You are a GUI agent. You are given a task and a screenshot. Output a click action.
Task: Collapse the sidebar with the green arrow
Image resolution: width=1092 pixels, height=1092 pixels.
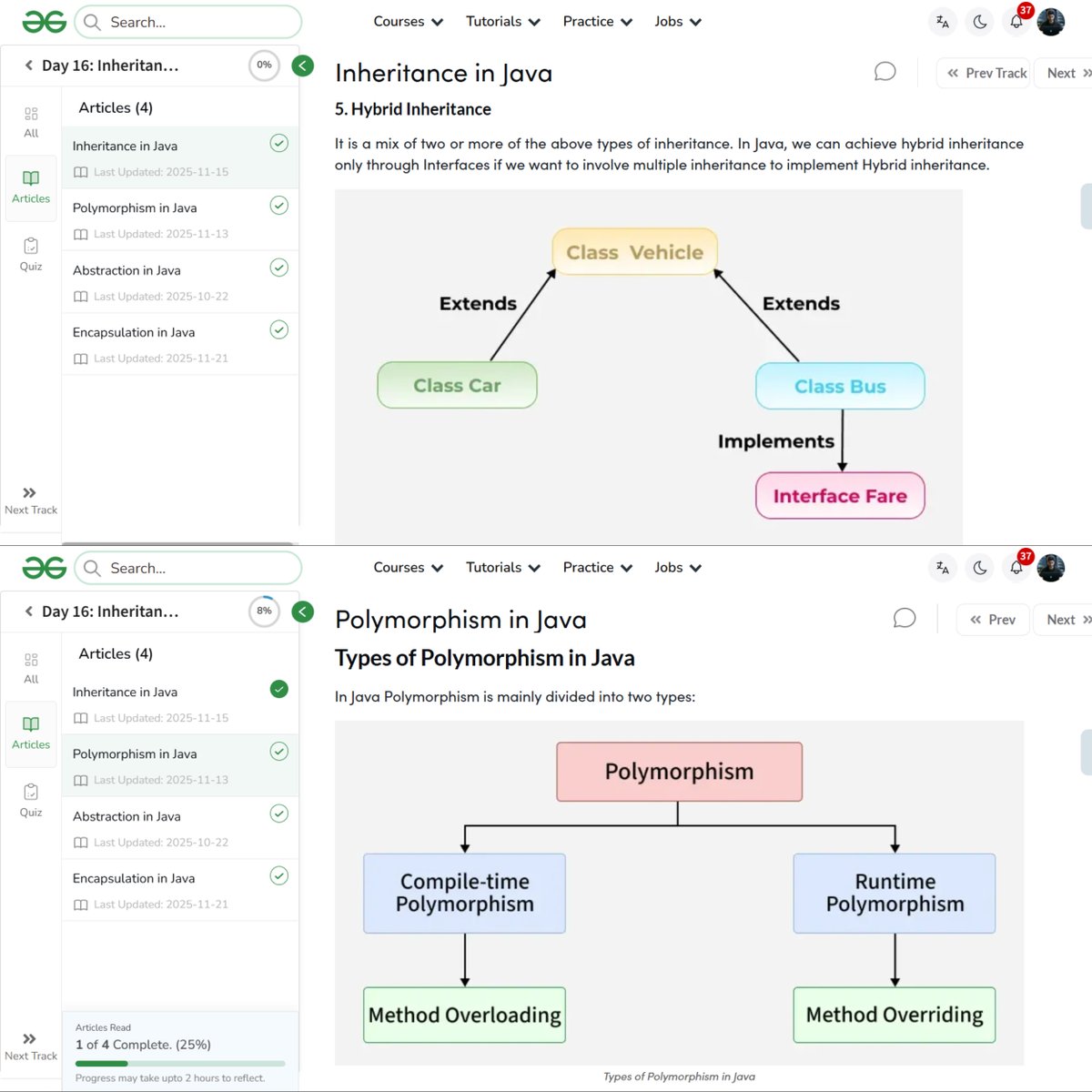[303, 66]
